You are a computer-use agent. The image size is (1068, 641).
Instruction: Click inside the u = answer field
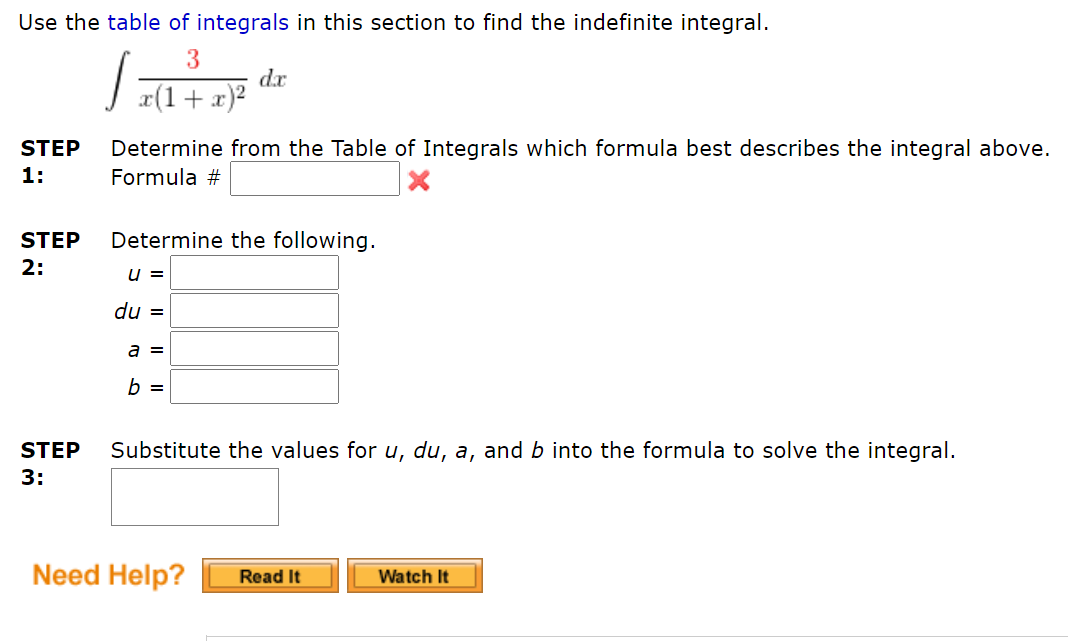click(253, 271)
